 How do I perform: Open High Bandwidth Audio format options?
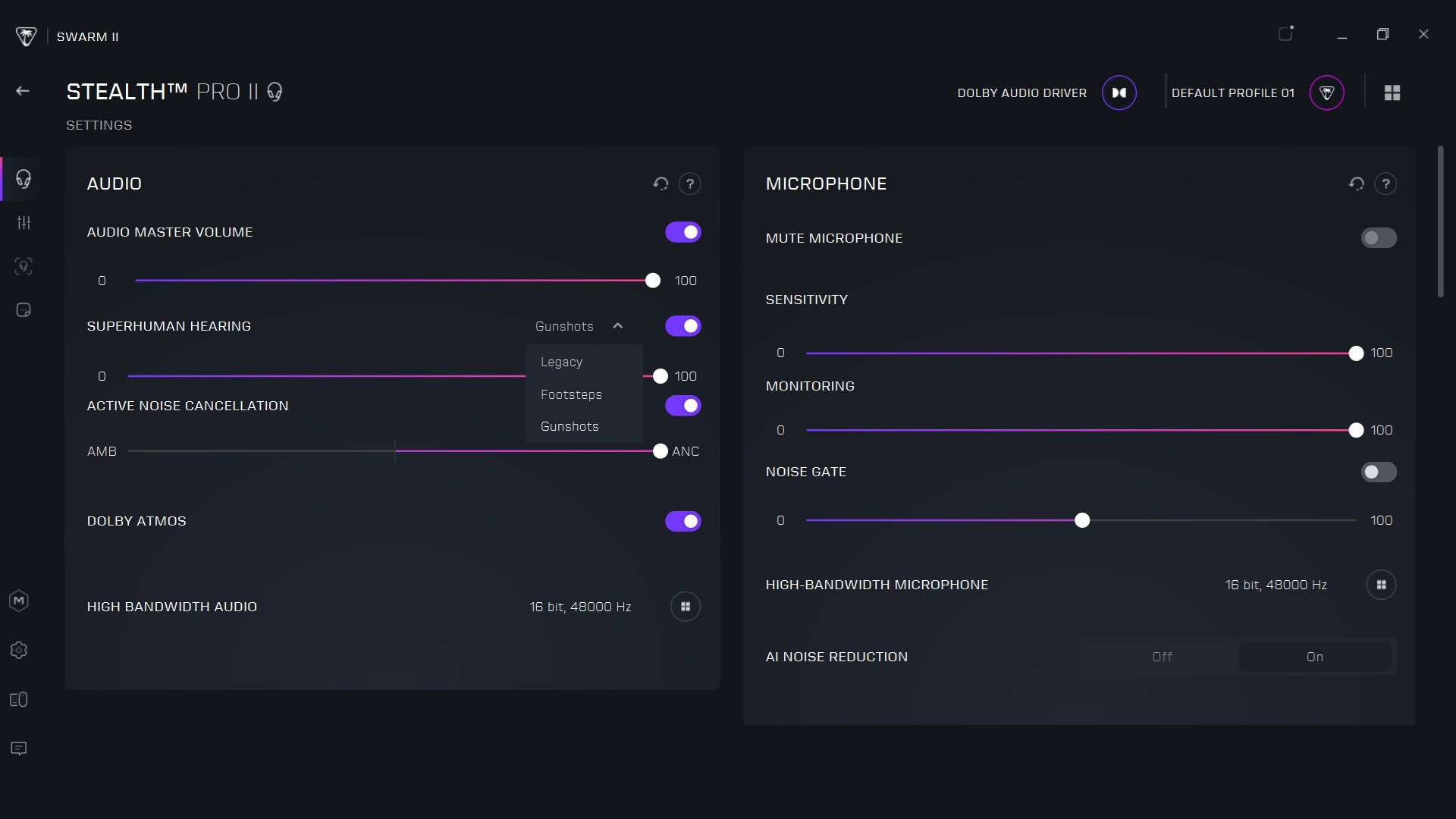pos(686,607)
